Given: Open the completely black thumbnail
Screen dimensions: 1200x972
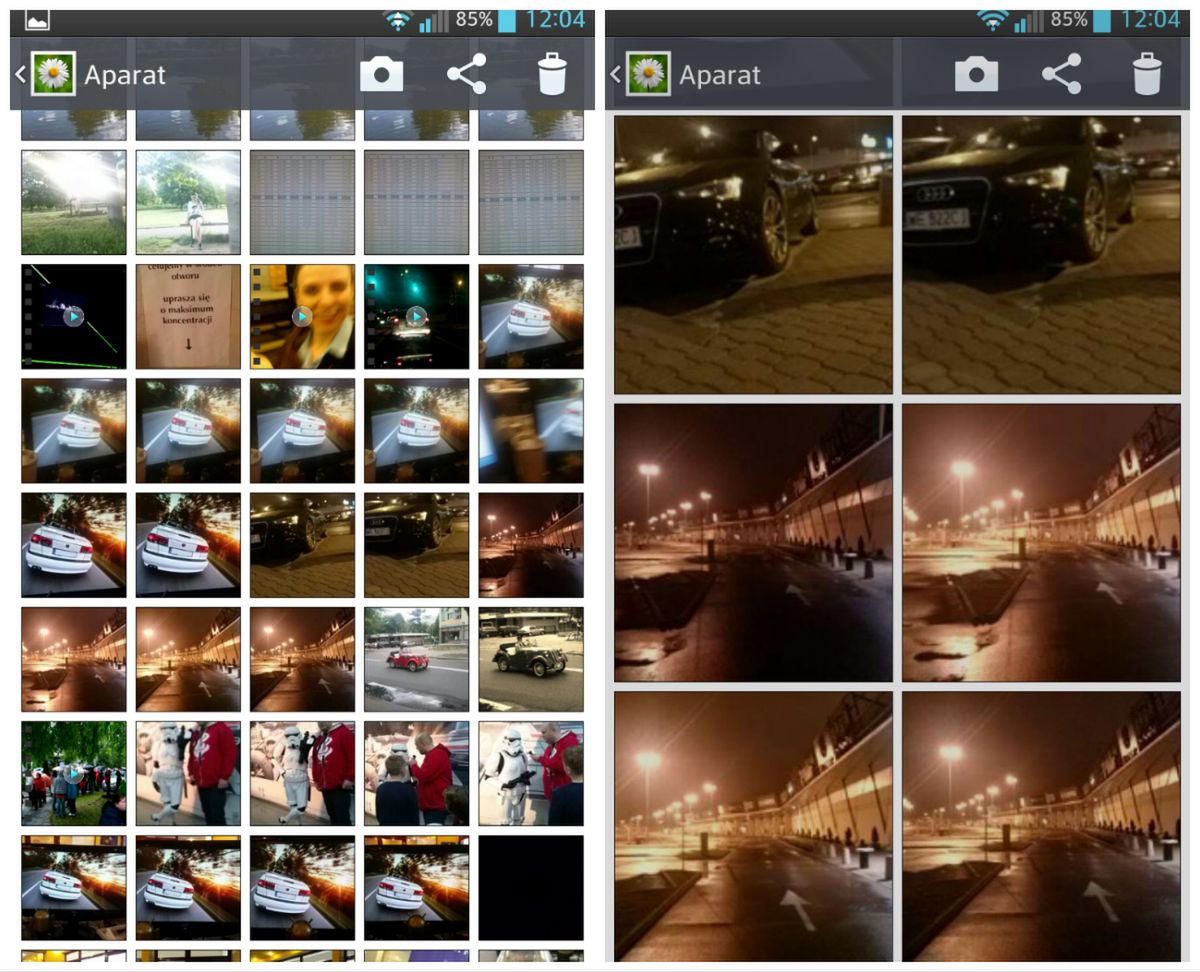Looking at the screenshot, I should tap(531, 888).
